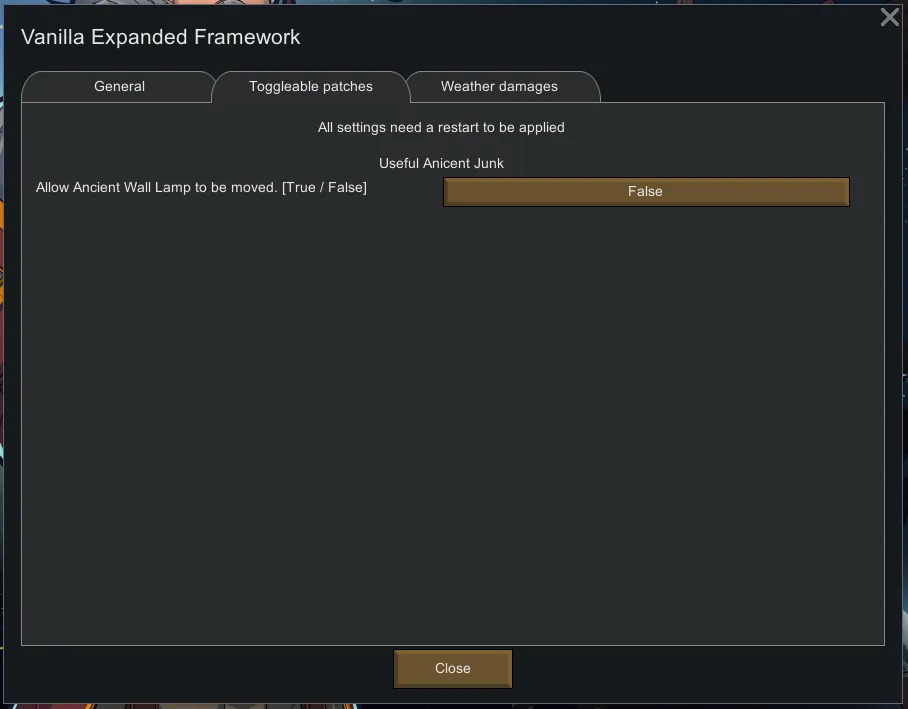Viewport: 908px width, 709px height.
Task: Click the empty area of the settings panel
Action: click(452, 420)
